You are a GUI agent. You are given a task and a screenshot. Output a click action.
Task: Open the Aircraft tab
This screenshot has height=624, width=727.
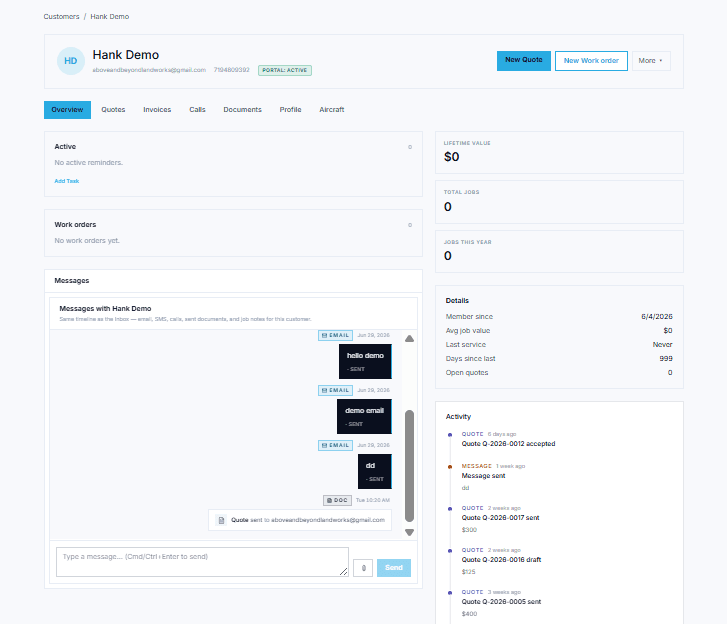coord(332,110)
